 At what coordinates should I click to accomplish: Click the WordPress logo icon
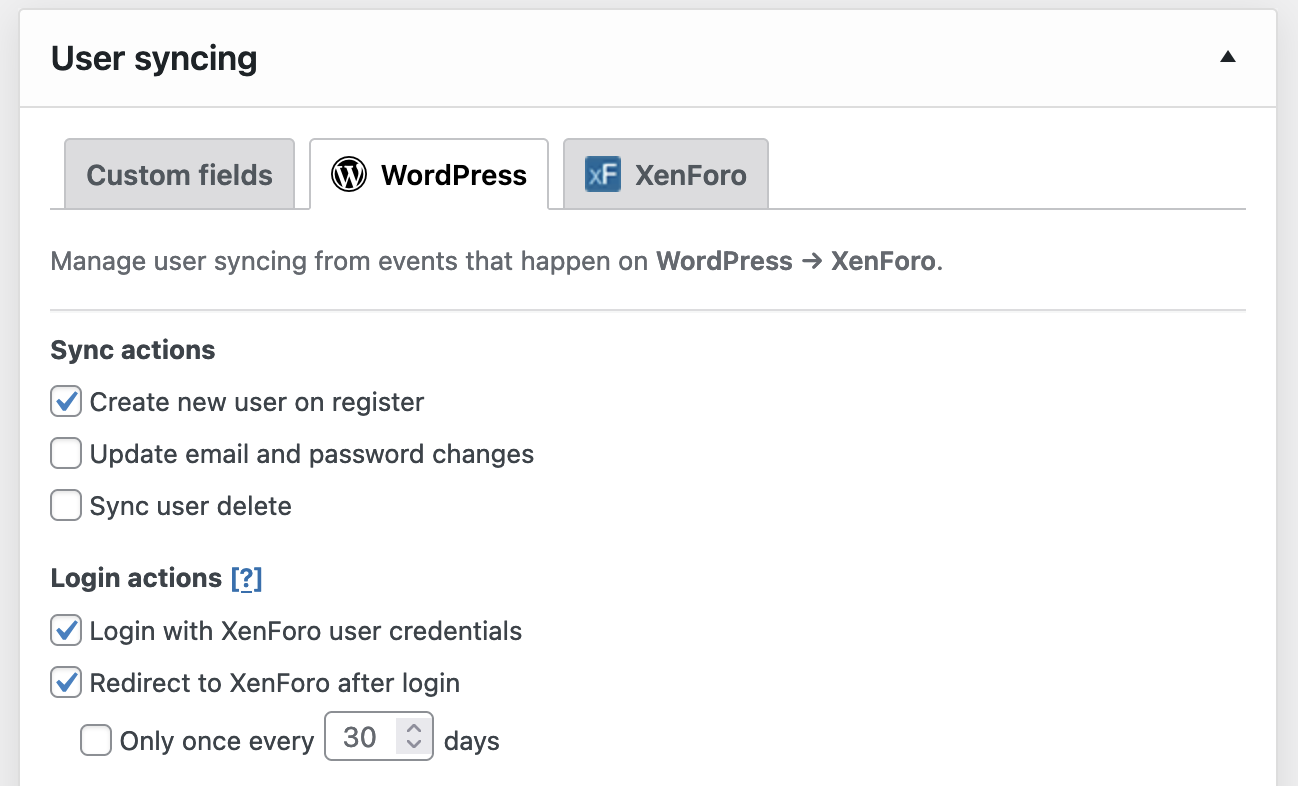coord(349,175)
